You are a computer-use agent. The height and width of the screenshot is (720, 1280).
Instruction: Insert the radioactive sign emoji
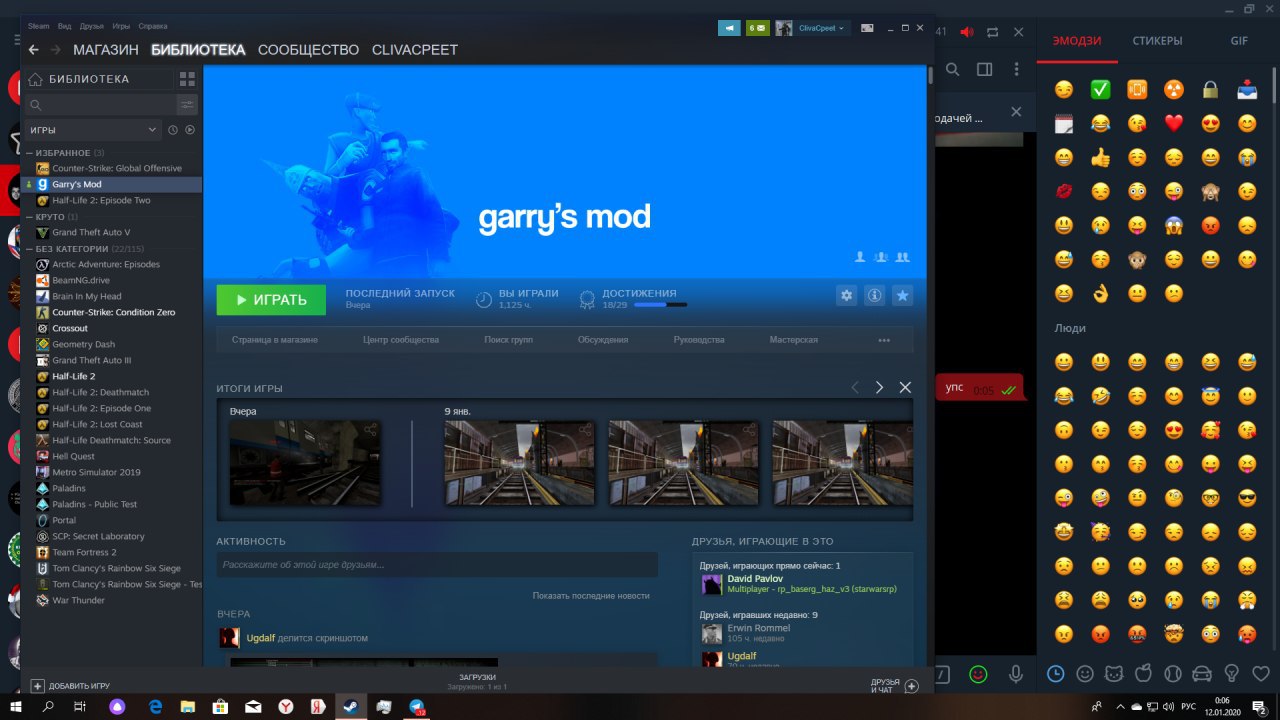pyautogui.click(x=1174, y=90)
